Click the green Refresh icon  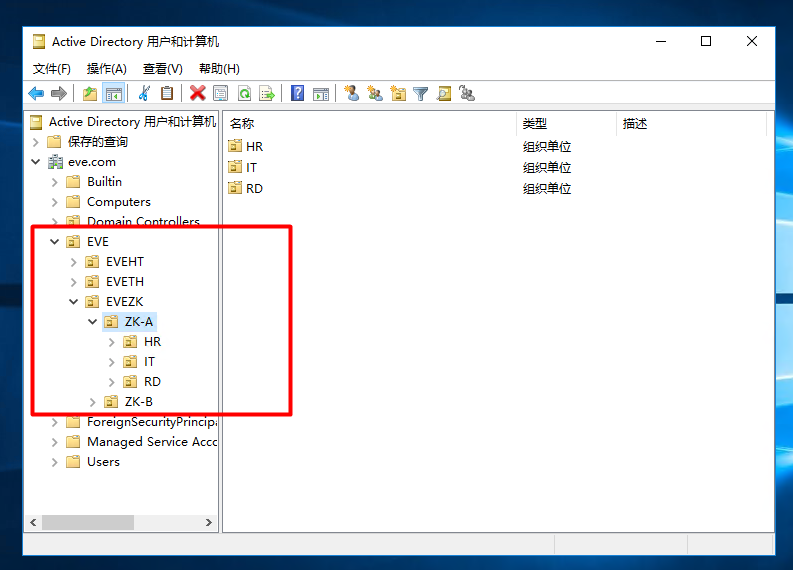pyautogui.click(x=244, y=94)
